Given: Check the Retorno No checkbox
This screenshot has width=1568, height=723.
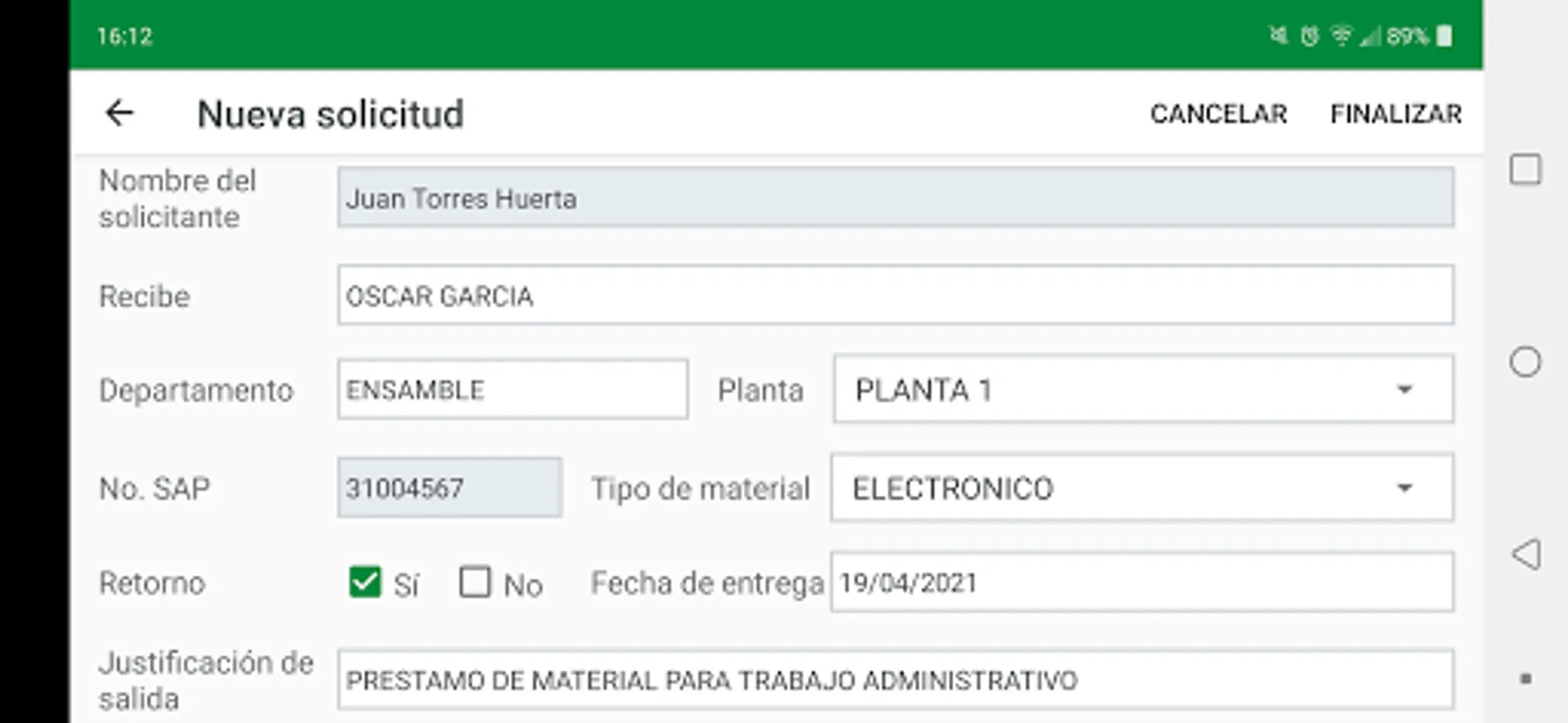Looking at the screenshot, I should (474, 582).
